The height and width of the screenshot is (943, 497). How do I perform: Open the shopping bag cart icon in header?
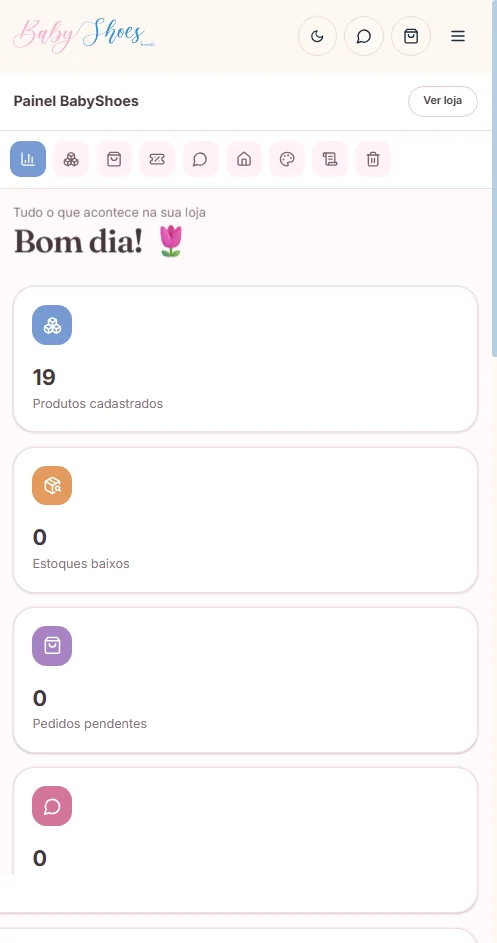(x=411, y=36)
